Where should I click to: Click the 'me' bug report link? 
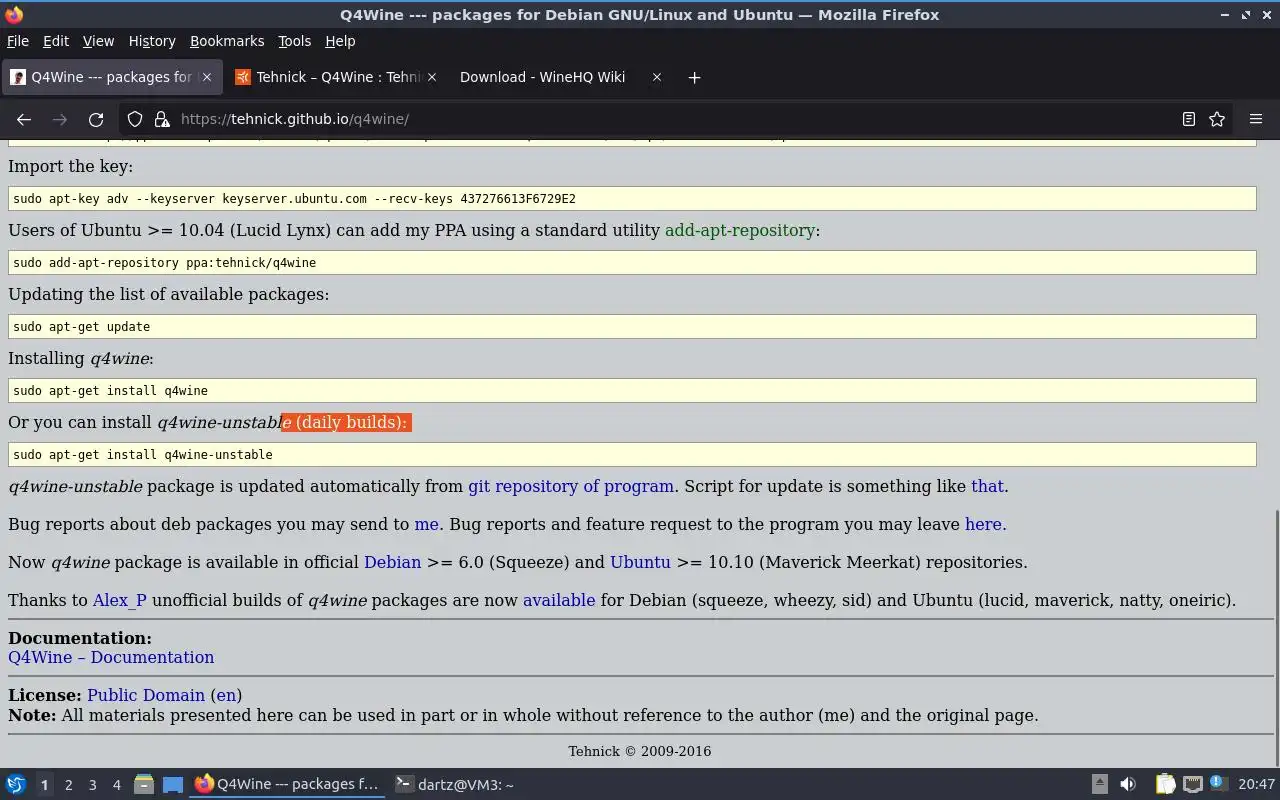tap(426, 524)
